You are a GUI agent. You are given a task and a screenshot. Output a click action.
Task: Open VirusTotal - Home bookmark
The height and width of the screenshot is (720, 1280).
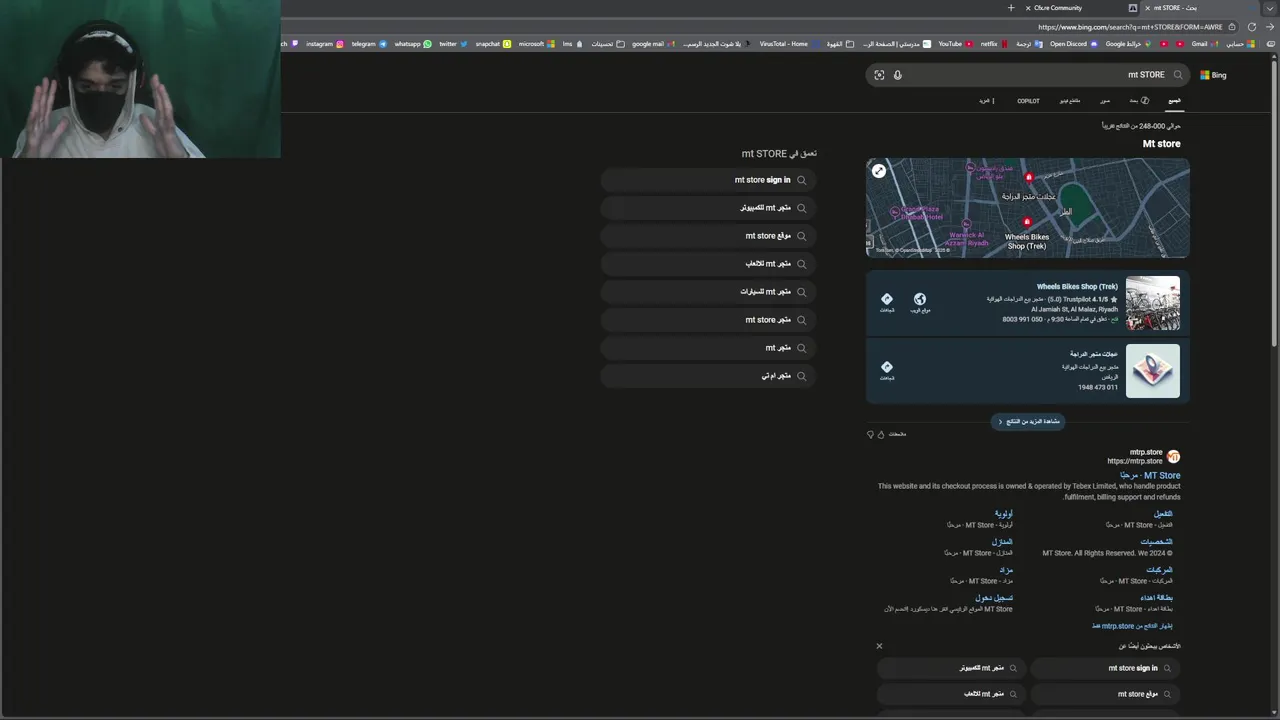[x=788, y=44]
